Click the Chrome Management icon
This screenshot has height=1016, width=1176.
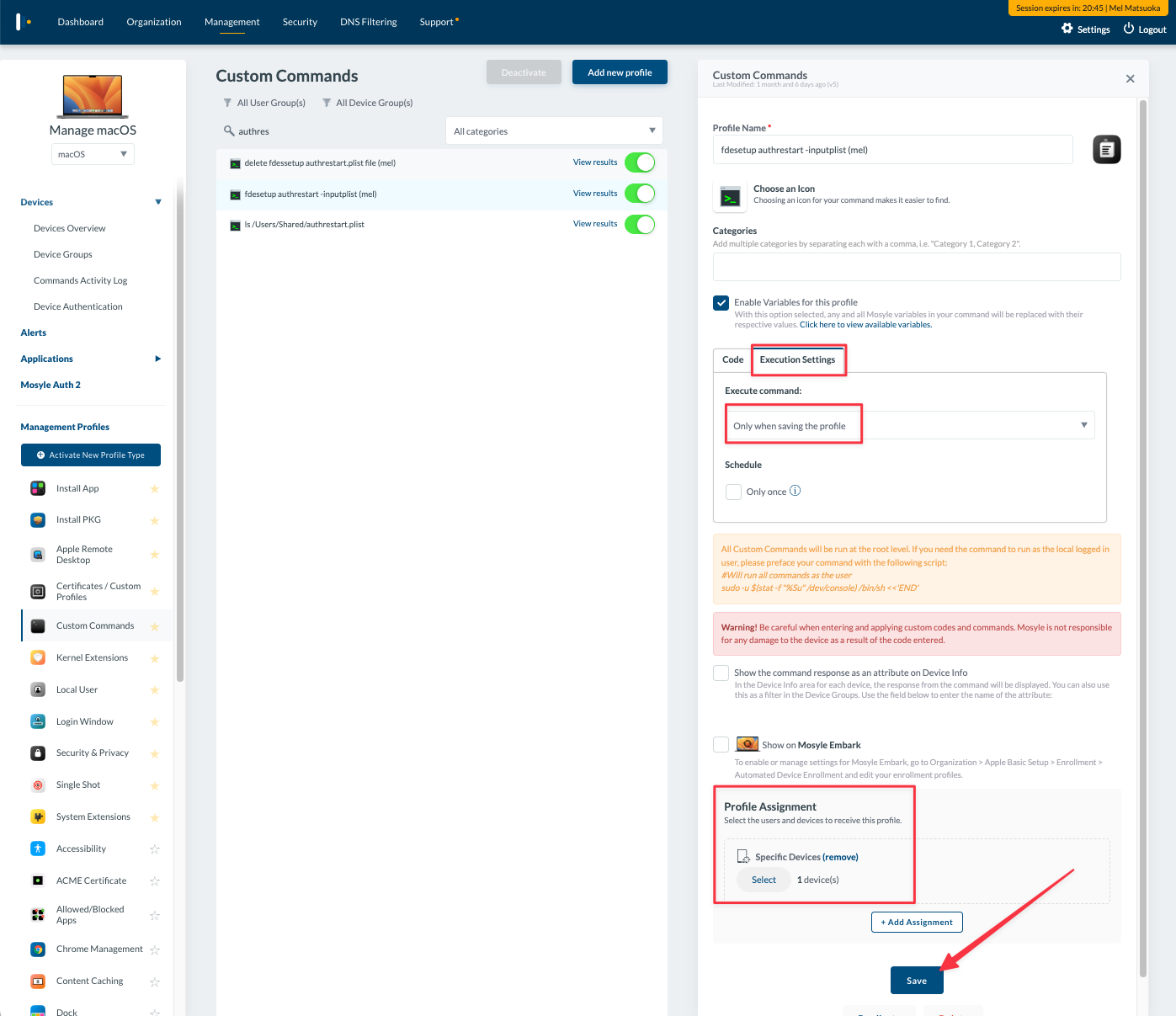(x=38, y=950)
